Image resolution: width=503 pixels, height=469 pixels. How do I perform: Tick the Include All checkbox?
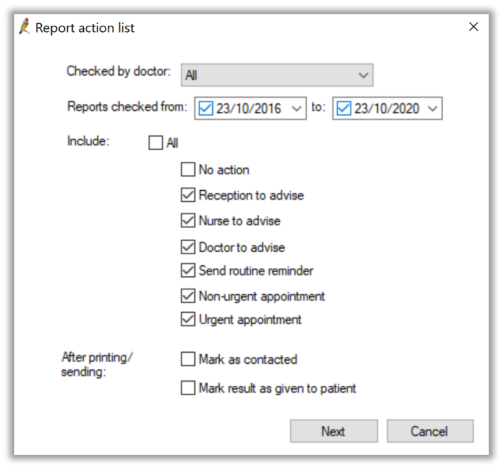[156, 143]
